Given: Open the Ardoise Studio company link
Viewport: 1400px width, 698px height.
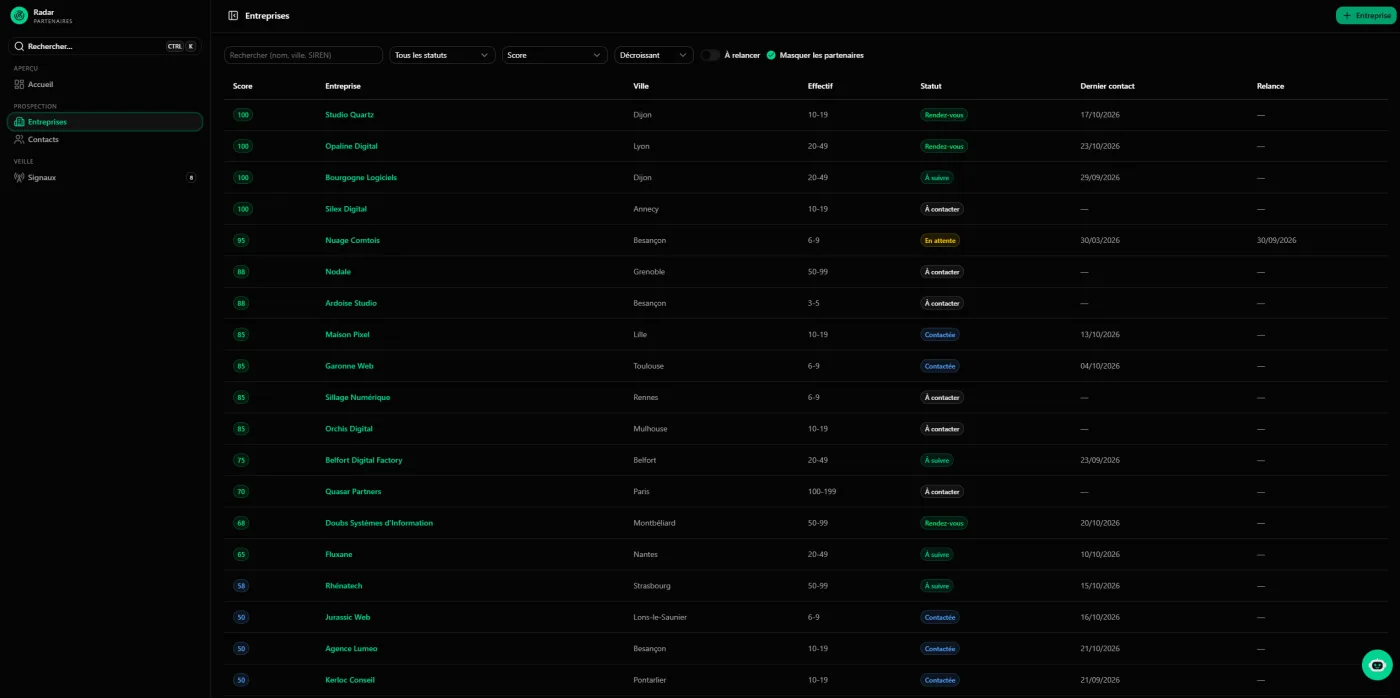Looking at the screenshot, I should (351, 303).
